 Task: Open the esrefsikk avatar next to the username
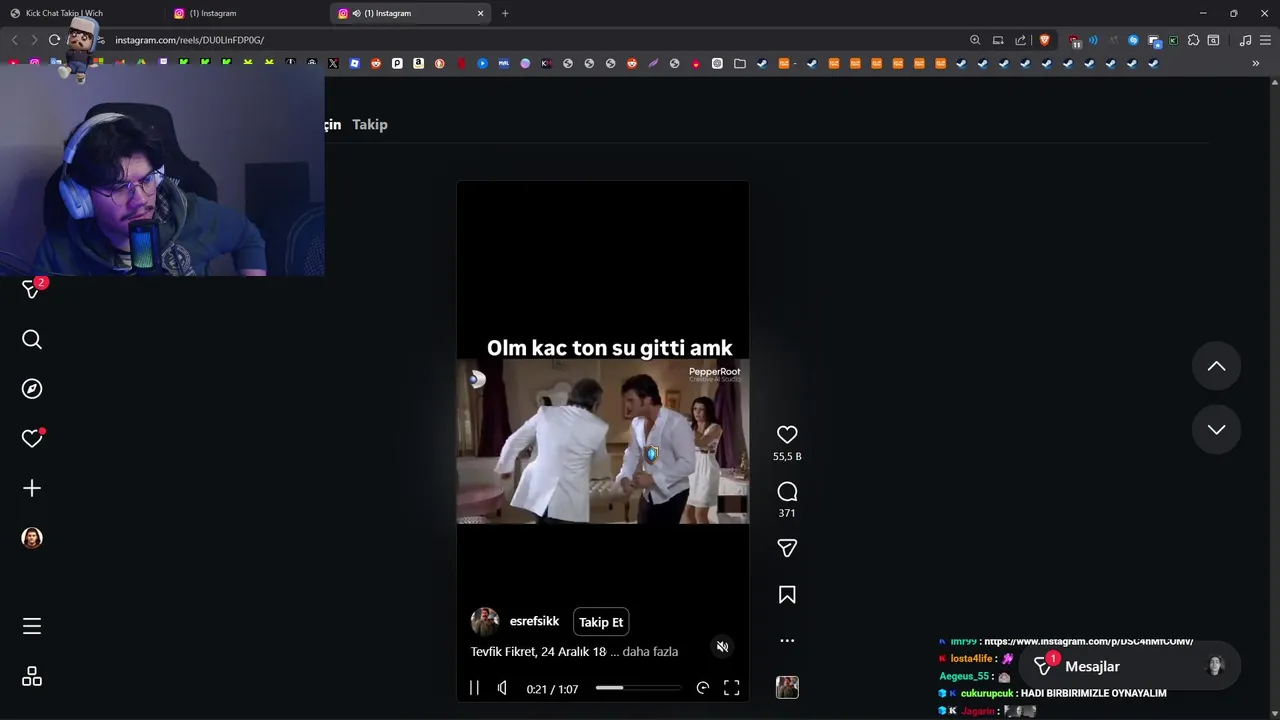pyautogui.click(x=485, y=621)
